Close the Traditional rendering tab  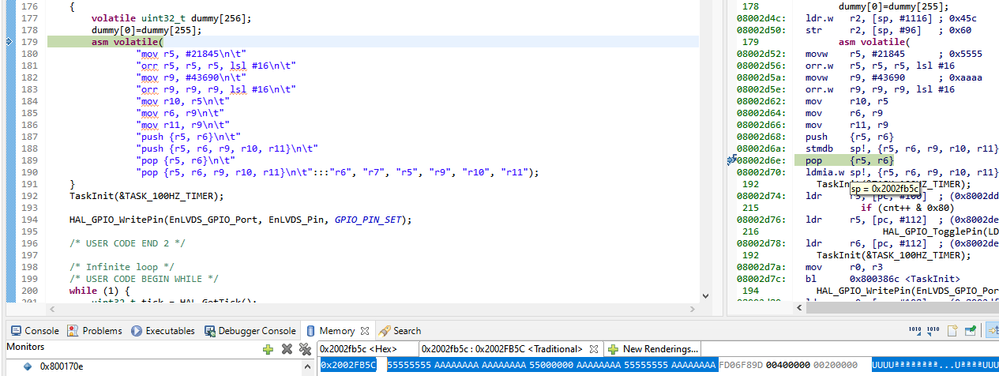pos(594,349)
